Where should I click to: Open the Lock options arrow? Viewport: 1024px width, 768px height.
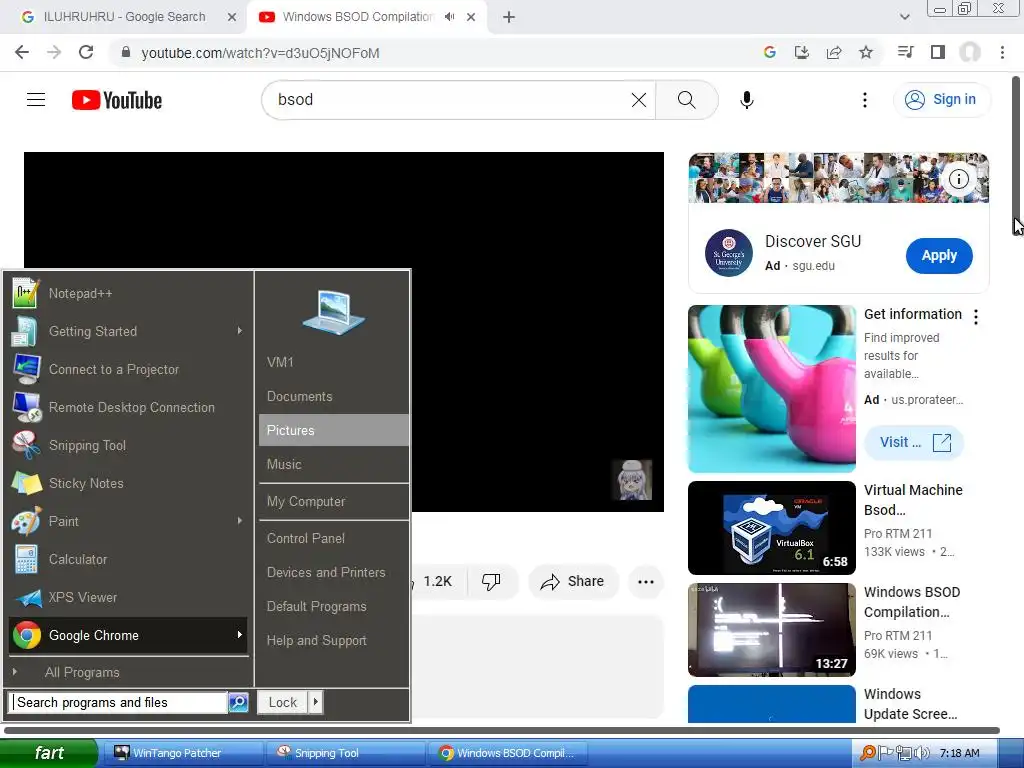[x=315, y=702]
